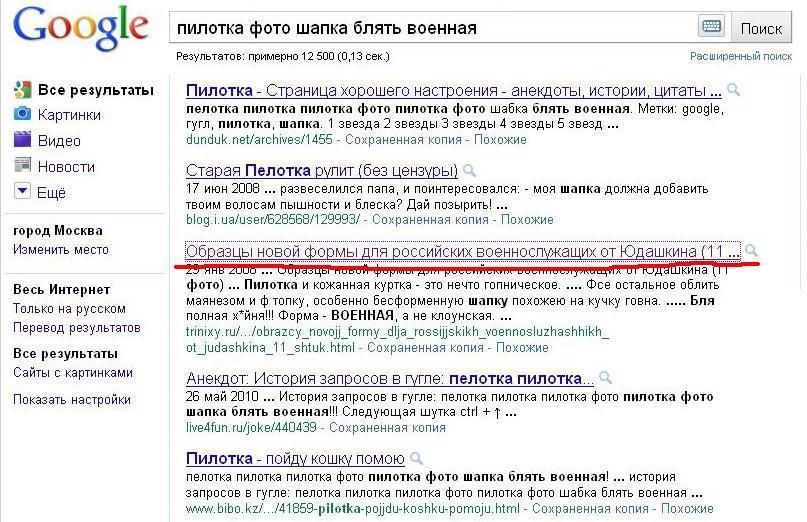This screenshot has width=807, height=522.
Task: Open Новости news results
Action: (66, 167)
